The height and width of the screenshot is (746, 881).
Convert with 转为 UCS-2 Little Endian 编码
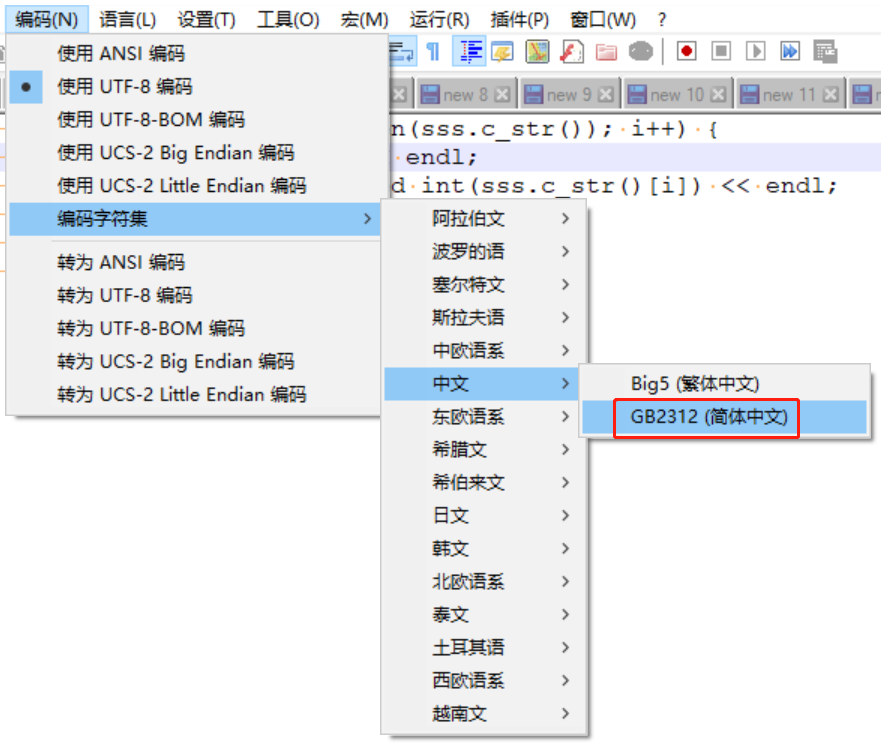[x=195, y=395]
